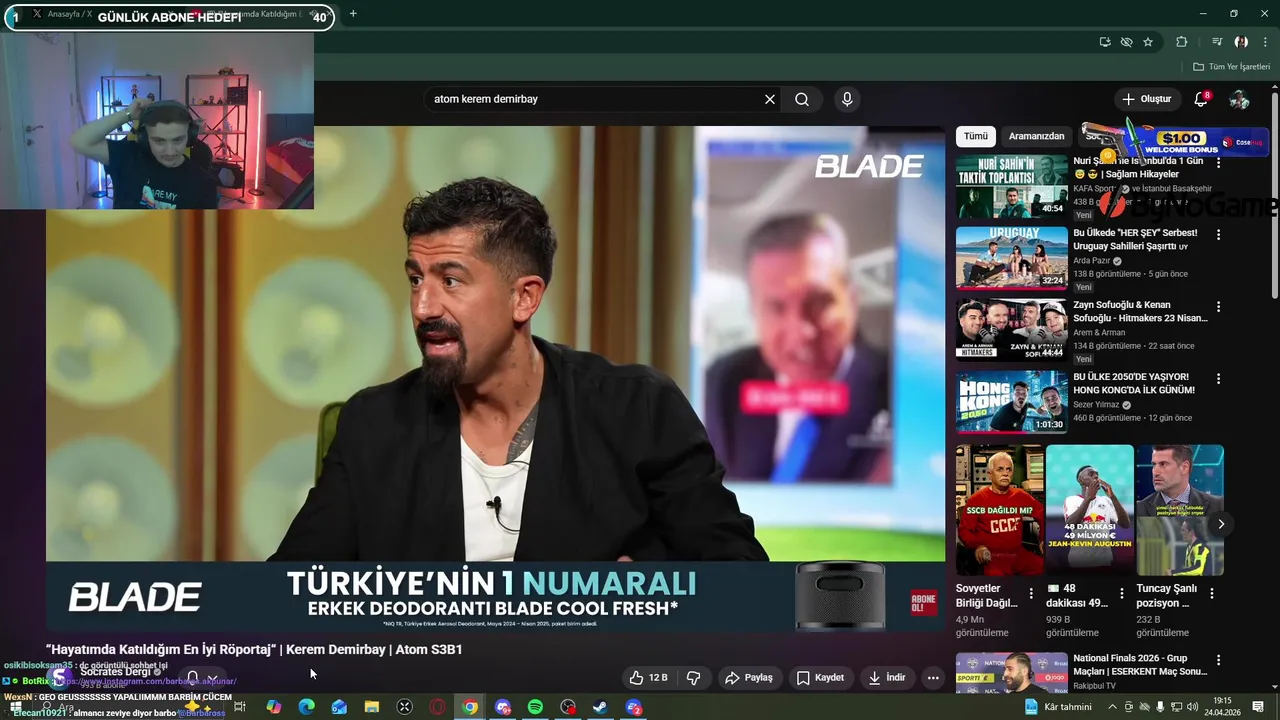Open the Jean-Kevin Augustin short thumbnail
Screen dimensions: 1280x720
[1090, 510]
